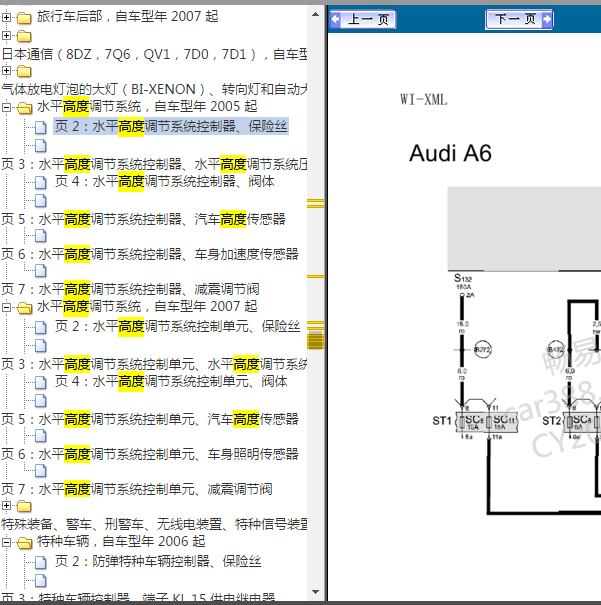
Task: Open 页 2:水平高度调节系统控制器、保险丝
Action: tap(171, 126)
